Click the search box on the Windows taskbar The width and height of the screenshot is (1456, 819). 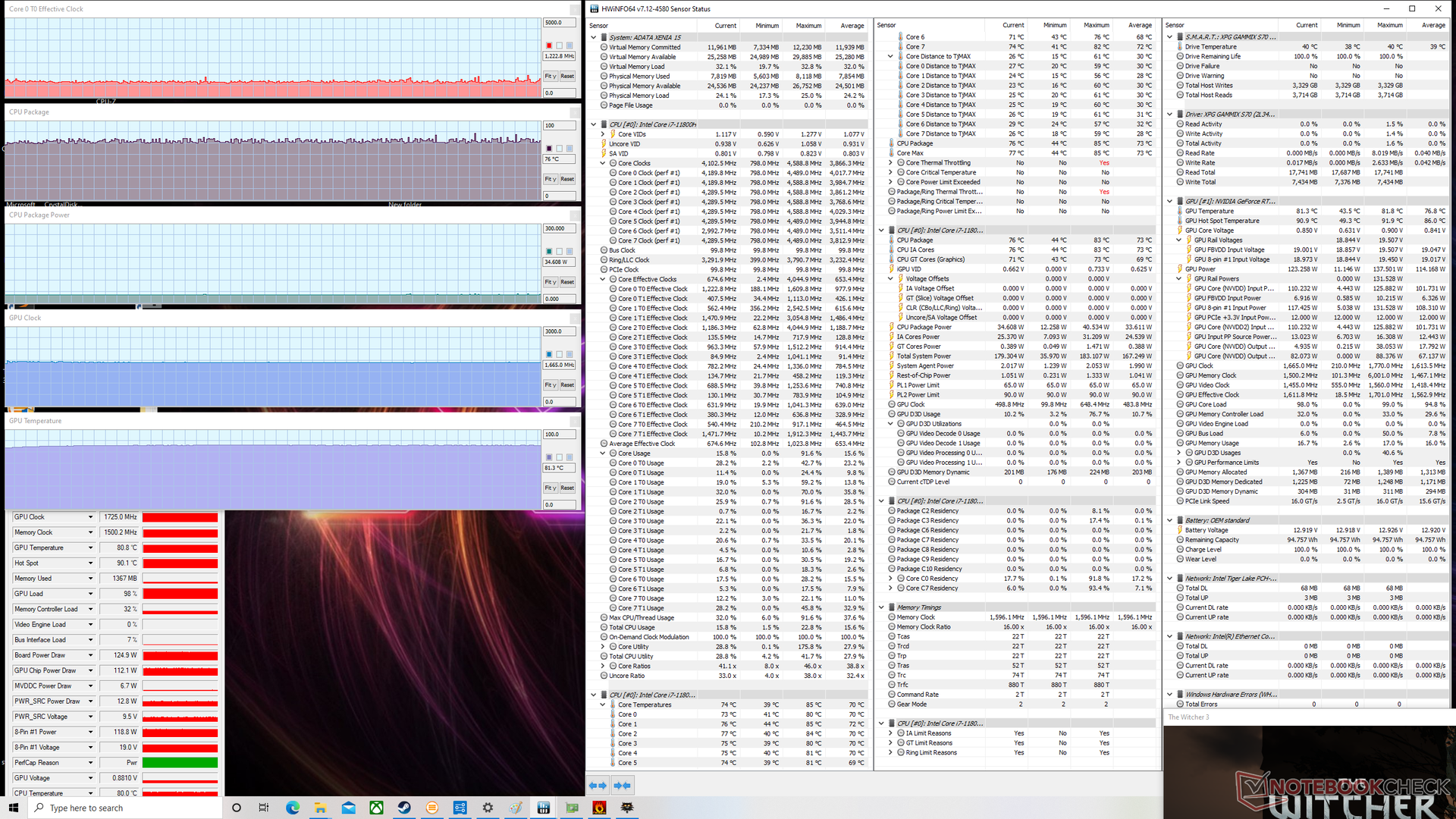click(x=125, y=808)
